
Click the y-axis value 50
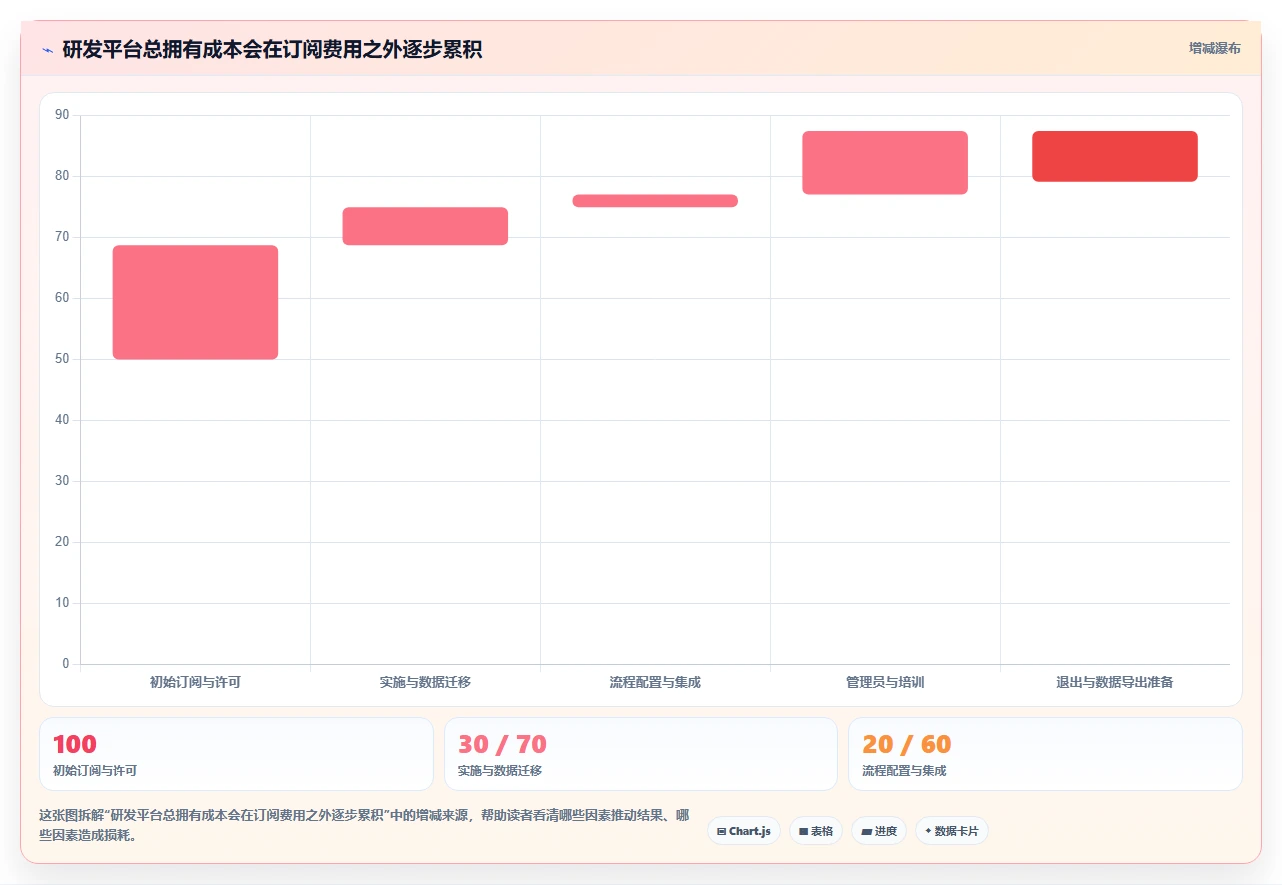[x=62, y=359]
